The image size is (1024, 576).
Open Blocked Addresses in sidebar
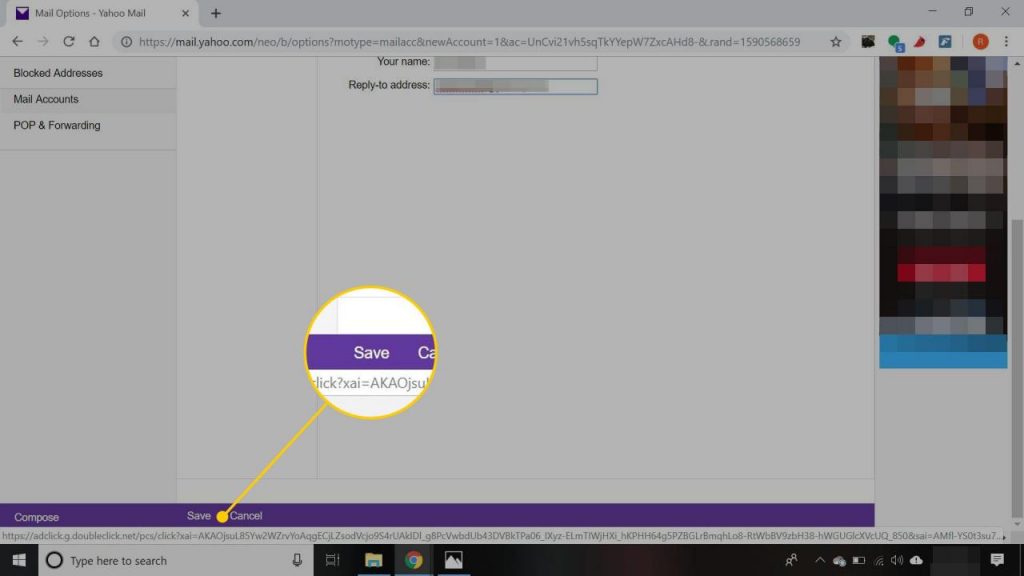[x=57, y=73]
